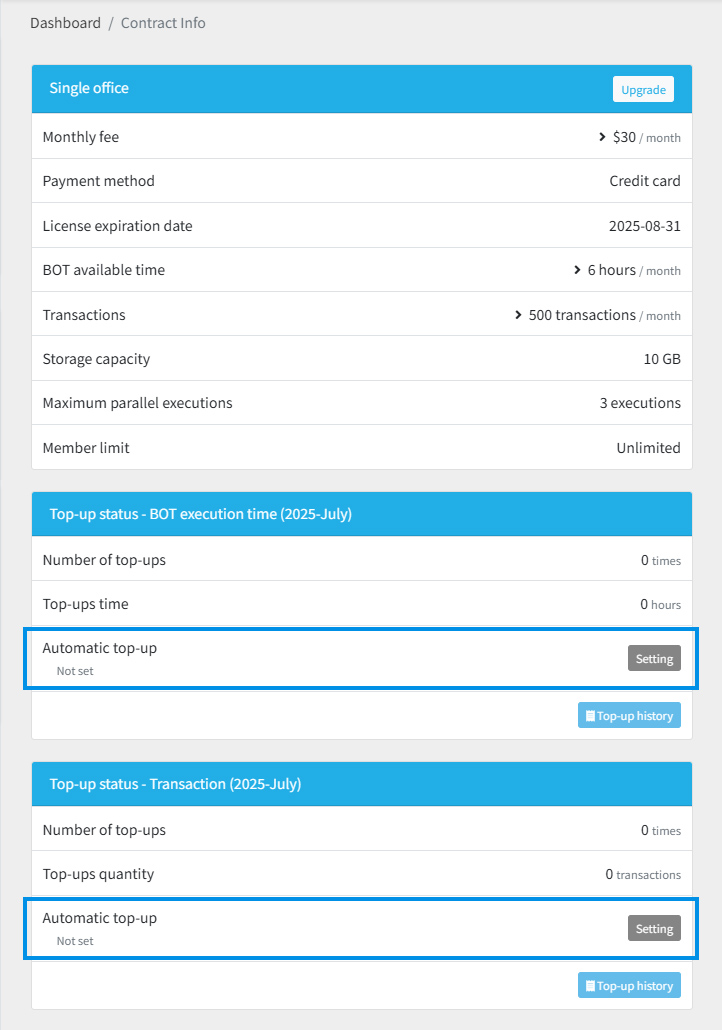Click the list icon in BOT Top-up history button
This screenshot has width=722, height=1030.
(x=590, y=715)
